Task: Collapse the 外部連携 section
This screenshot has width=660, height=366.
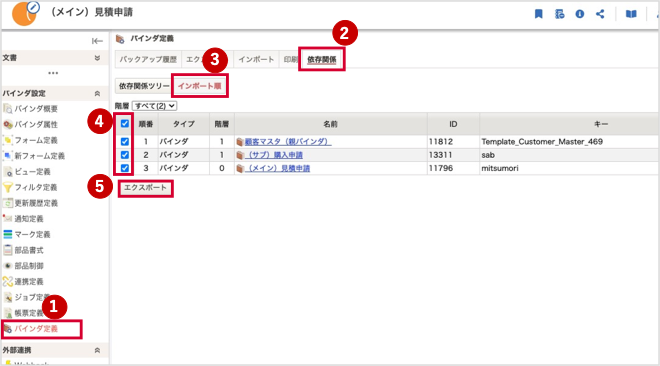Action: click(97, 350)
